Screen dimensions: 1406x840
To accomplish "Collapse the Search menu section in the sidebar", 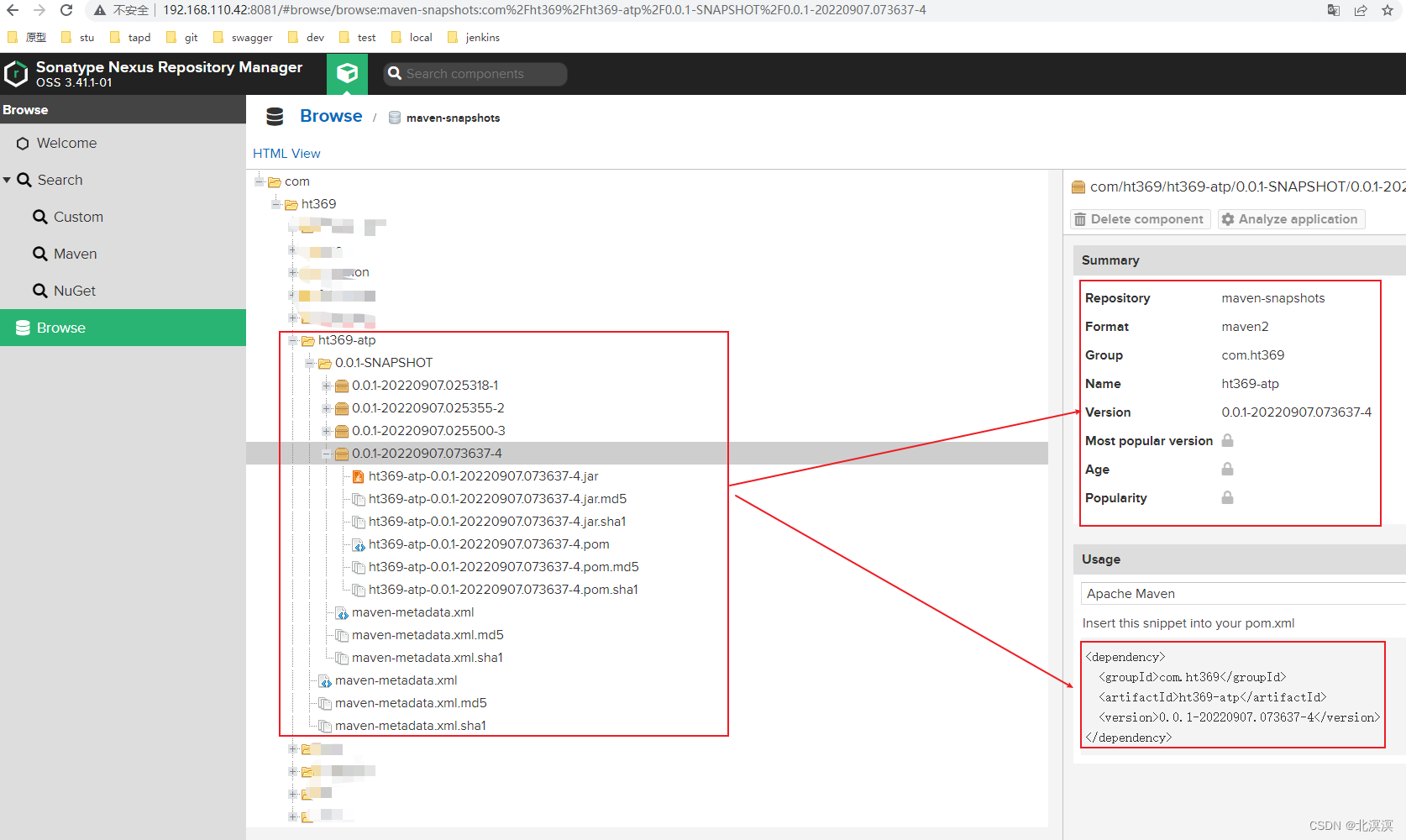I will (7, 180).
